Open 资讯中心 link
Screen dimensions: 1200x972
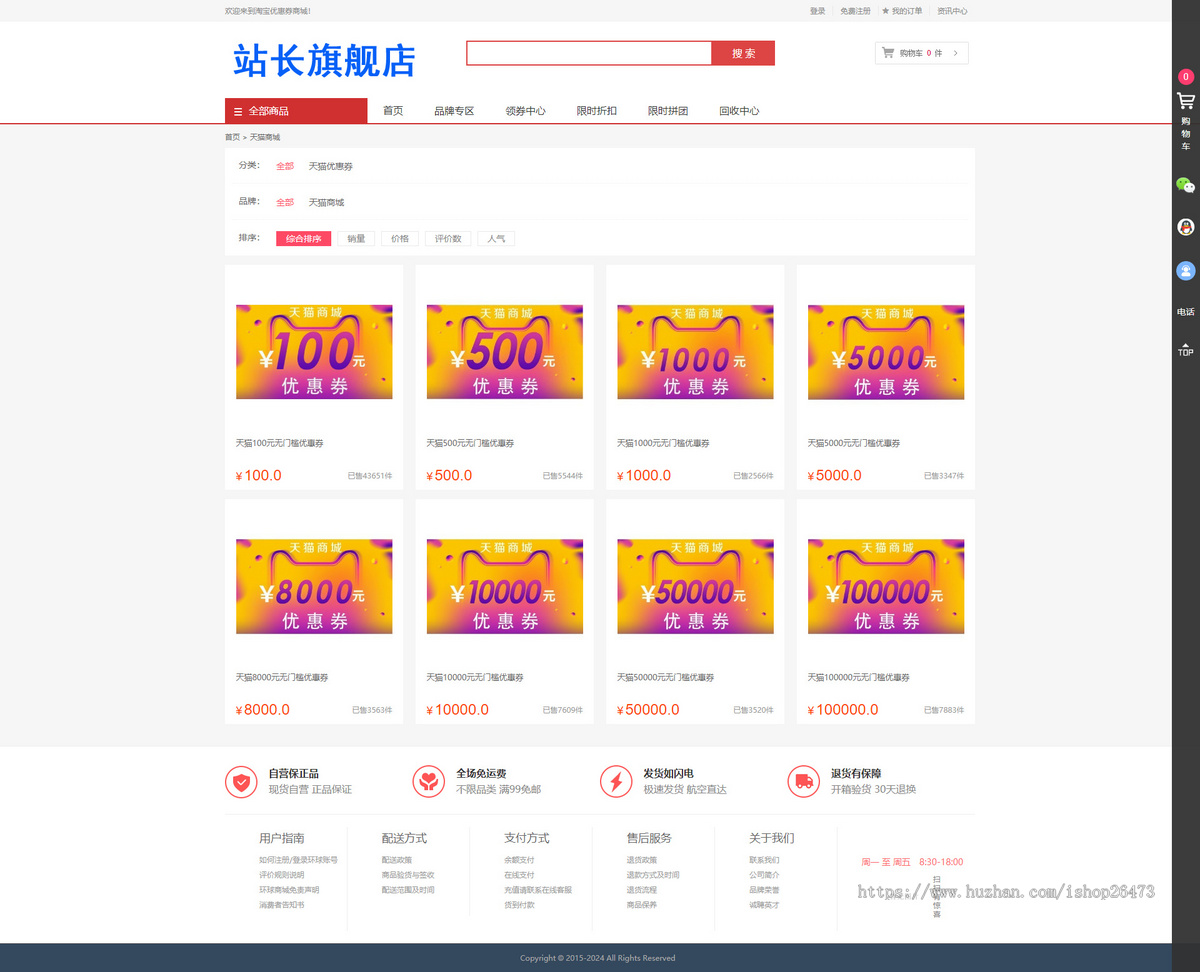point(952,11)
